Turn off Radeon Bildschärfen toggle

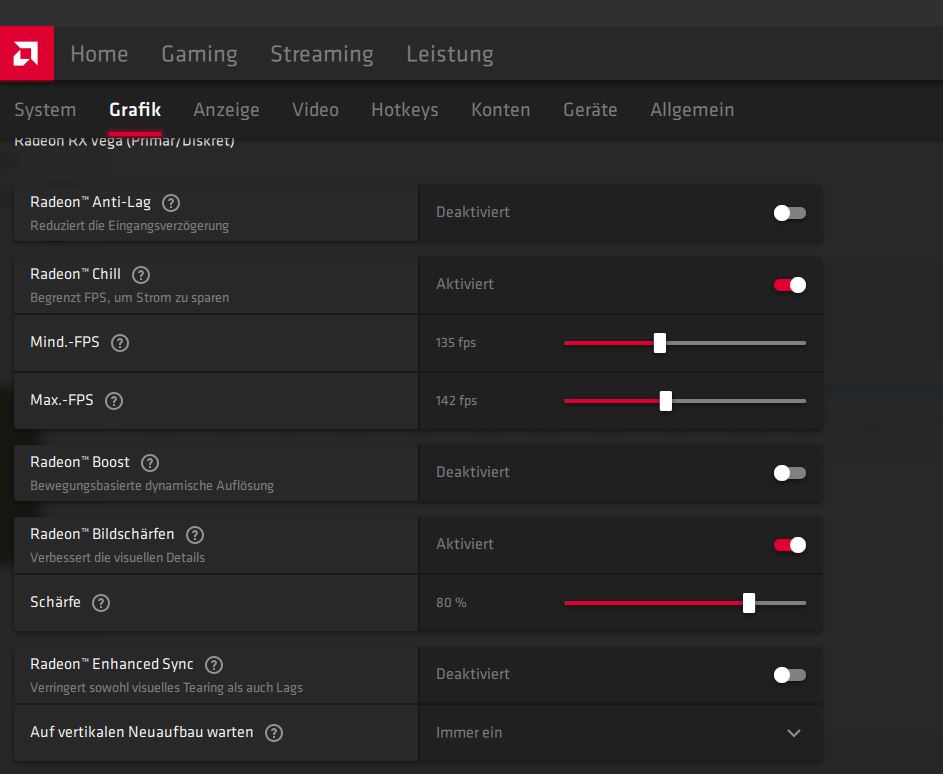pos(789,545)
